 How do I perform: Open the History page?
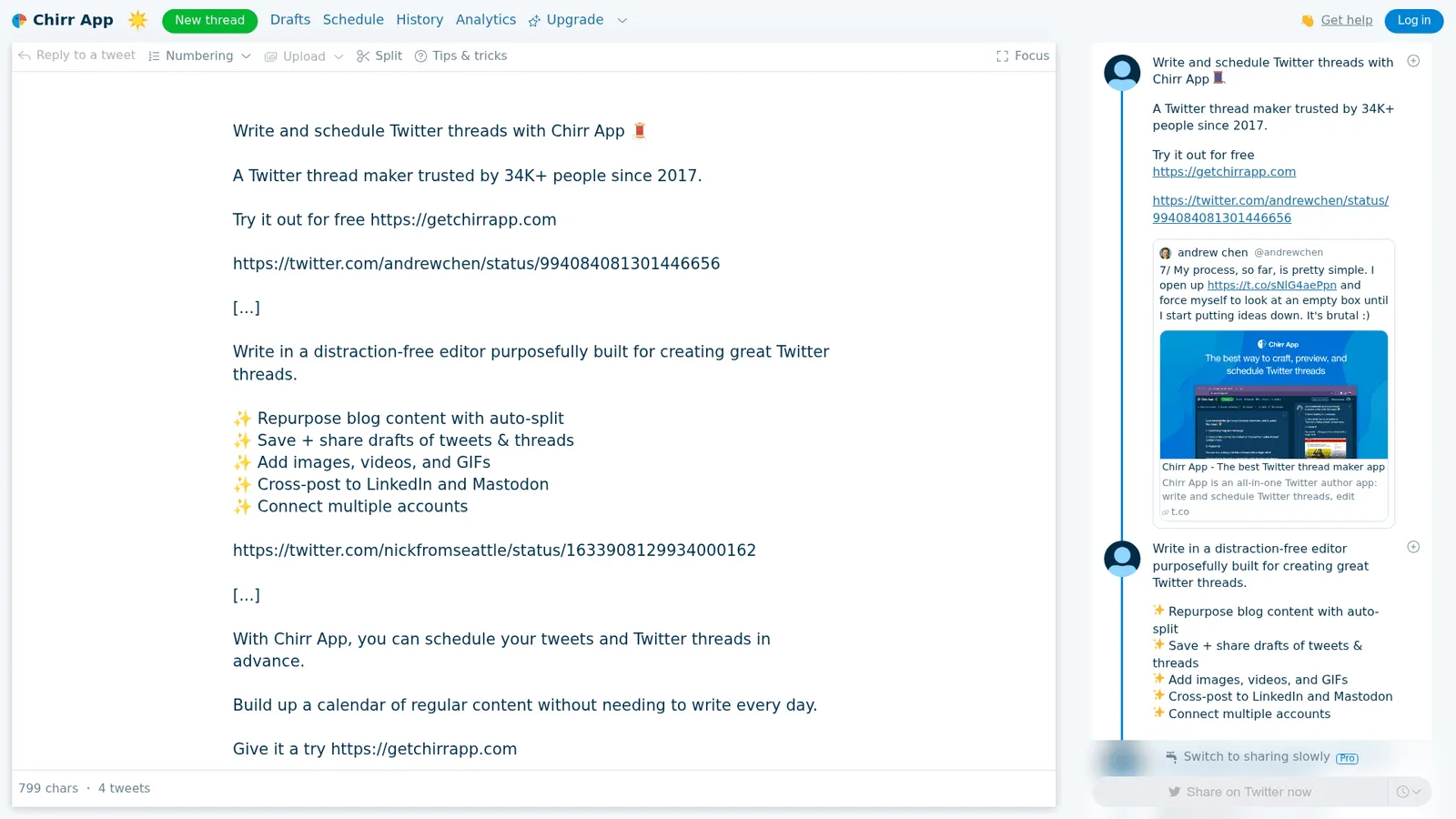click(x=420, y=20)
